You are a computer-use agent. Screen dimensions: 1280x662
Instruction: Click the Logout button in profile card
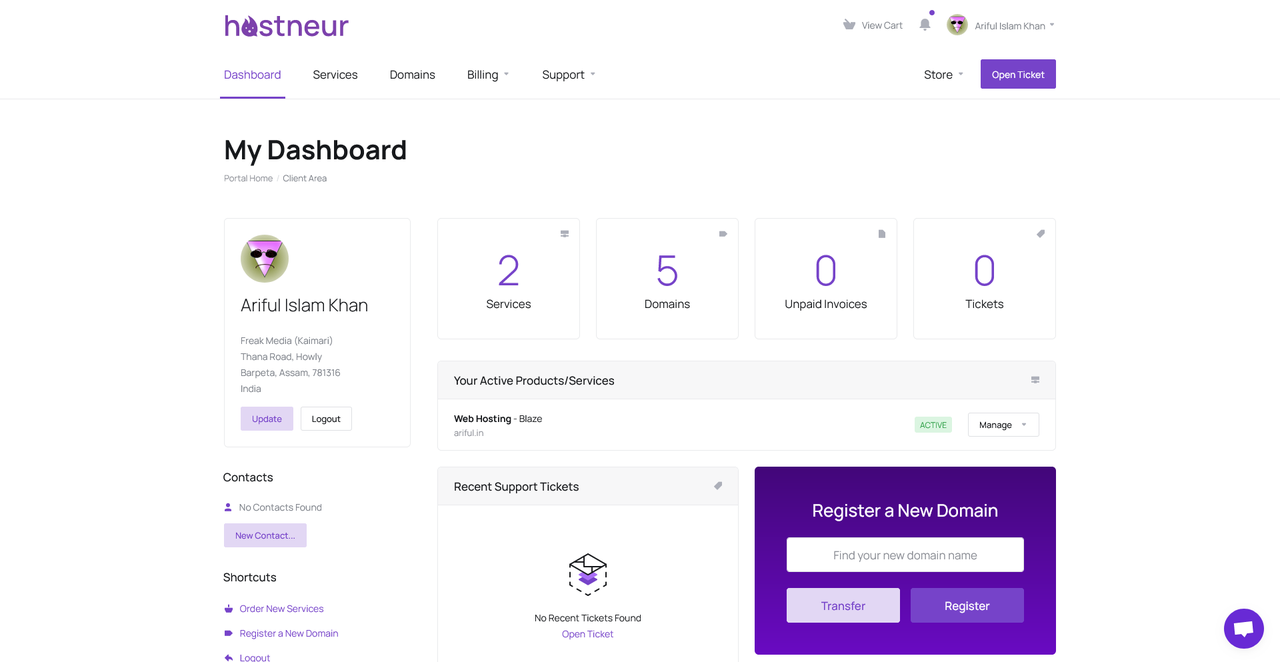(x=326, y=419)
